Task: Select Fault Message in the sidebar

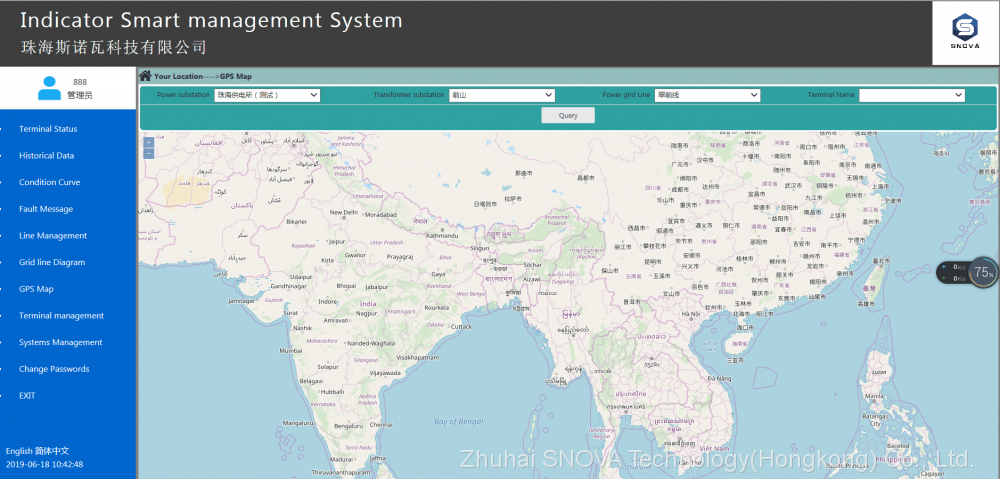Action: pyautogui.click(x=46, y=209)
